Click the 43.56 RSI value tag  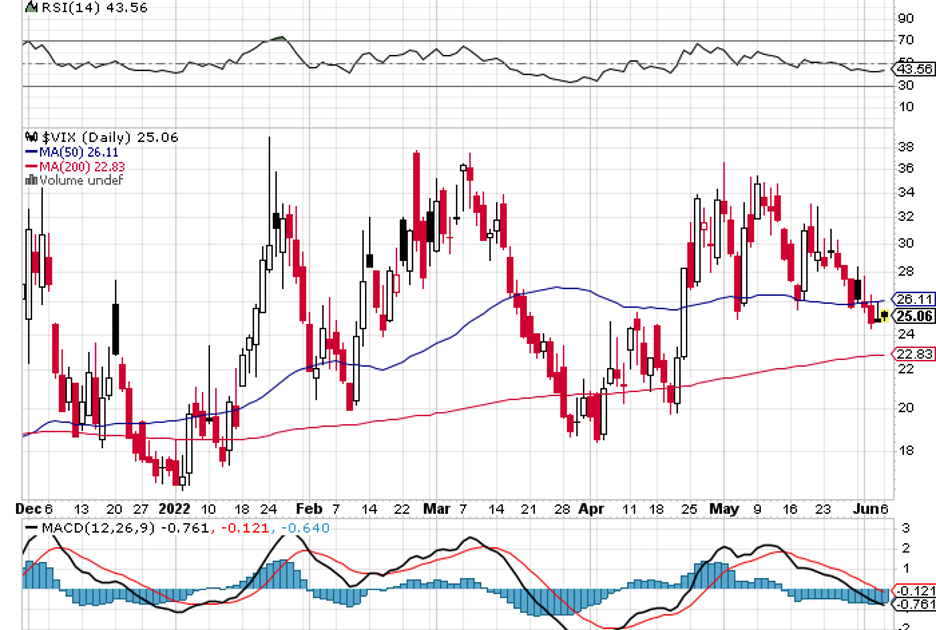click(x=915, y=69)
